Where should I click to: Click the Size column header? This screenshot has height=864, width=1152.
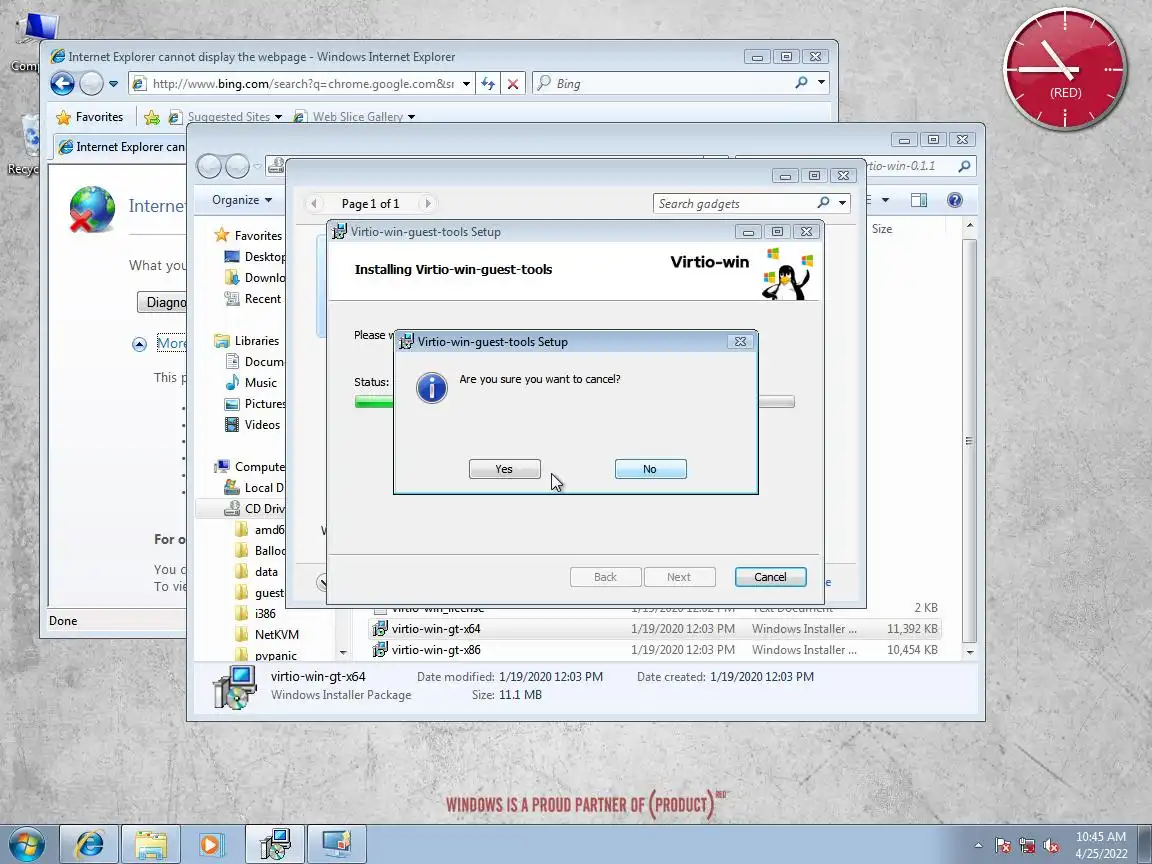point(882,229)
